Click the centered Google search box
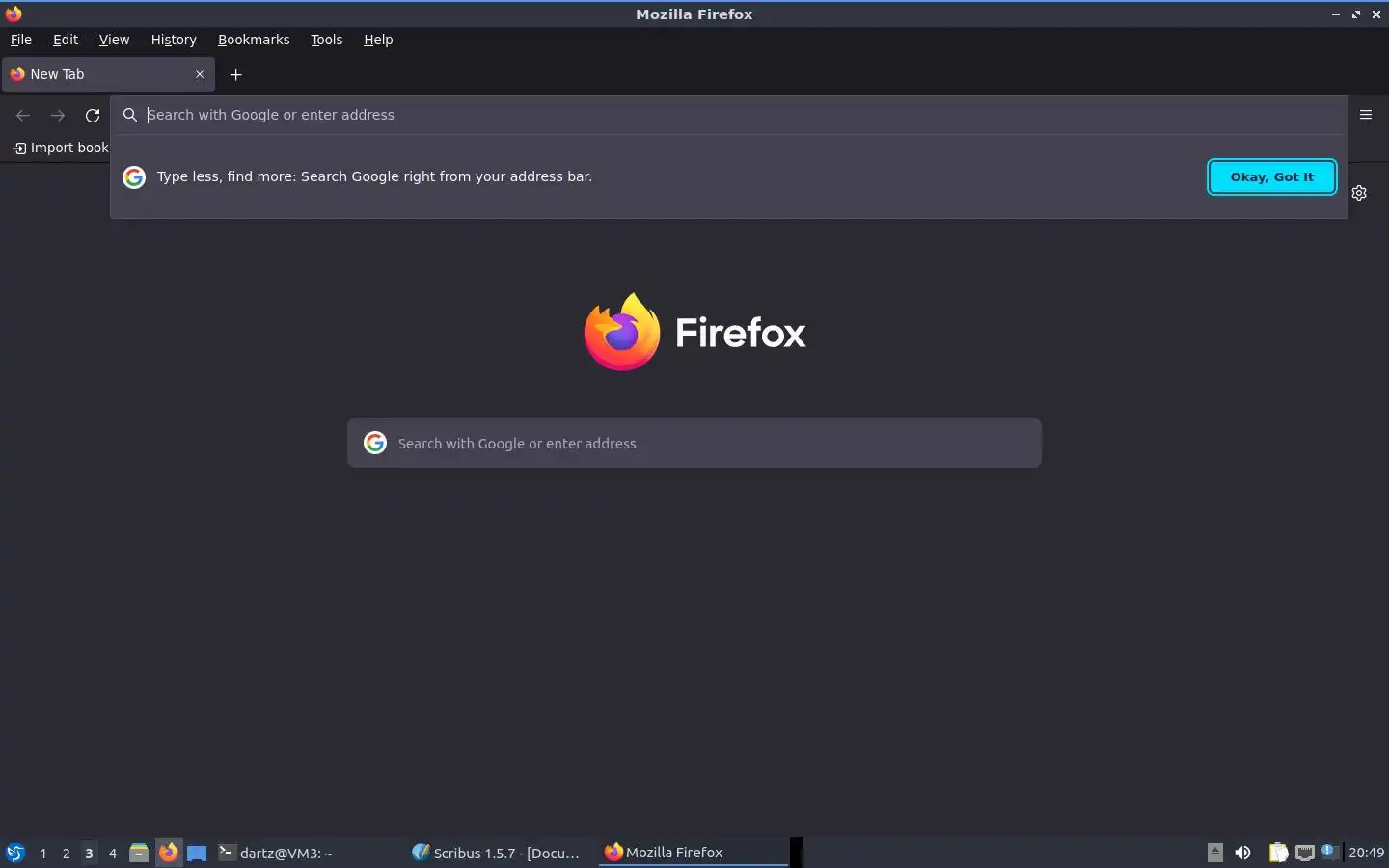 pyautogui.click(x=694, y=443)
